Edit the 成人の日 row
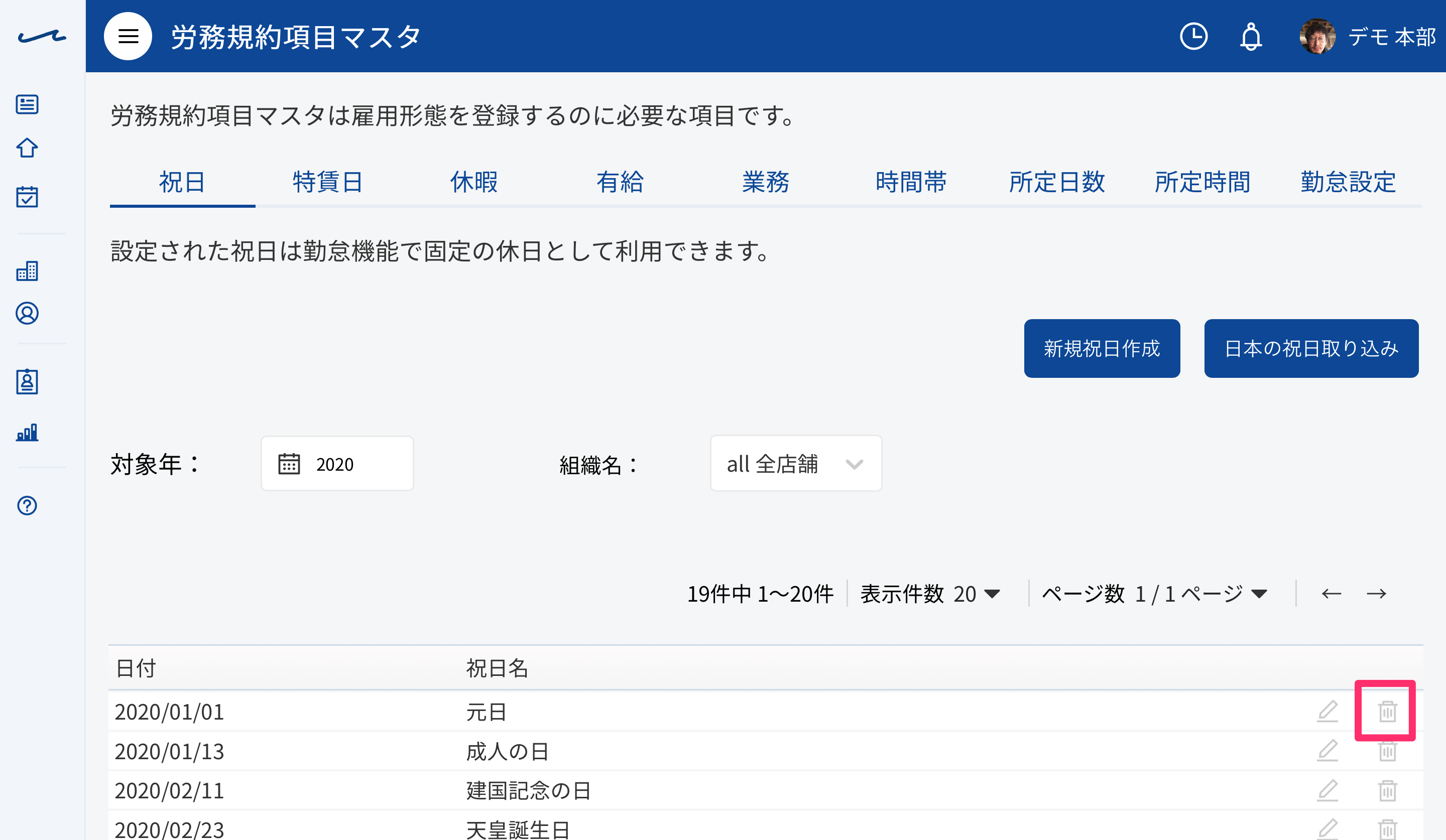The image size is (1446, 840). coord(1327,751)
